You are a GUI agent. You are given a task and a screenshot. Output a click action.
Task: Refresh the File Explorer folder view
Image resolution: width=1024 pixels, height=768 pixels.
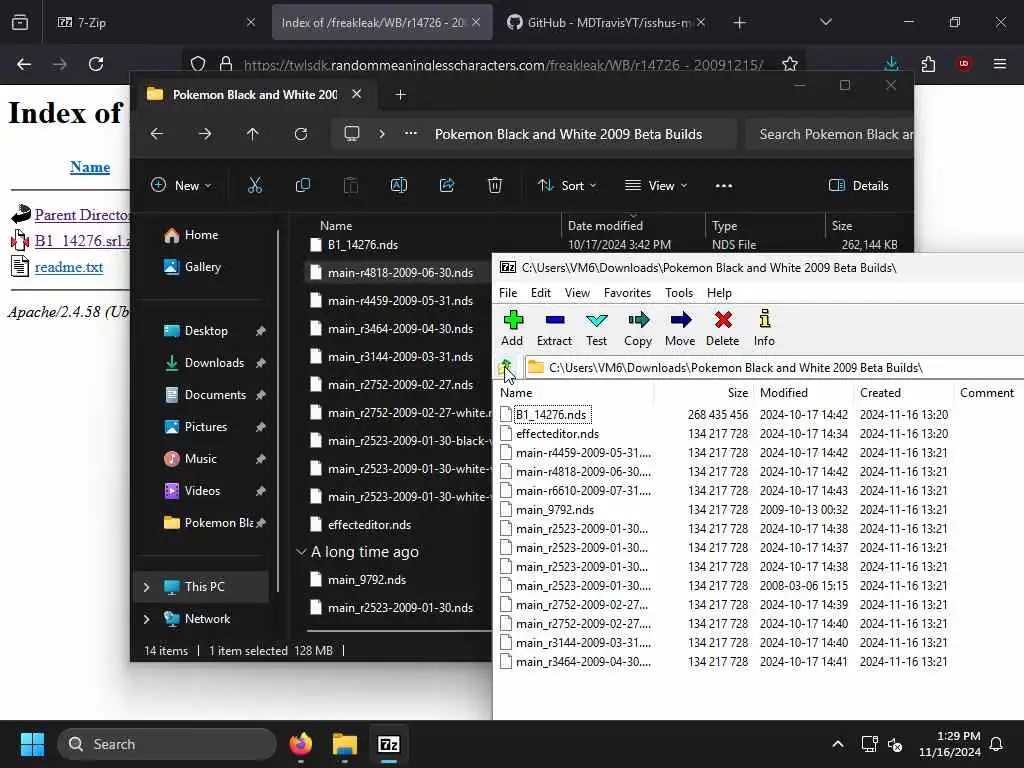301,134
